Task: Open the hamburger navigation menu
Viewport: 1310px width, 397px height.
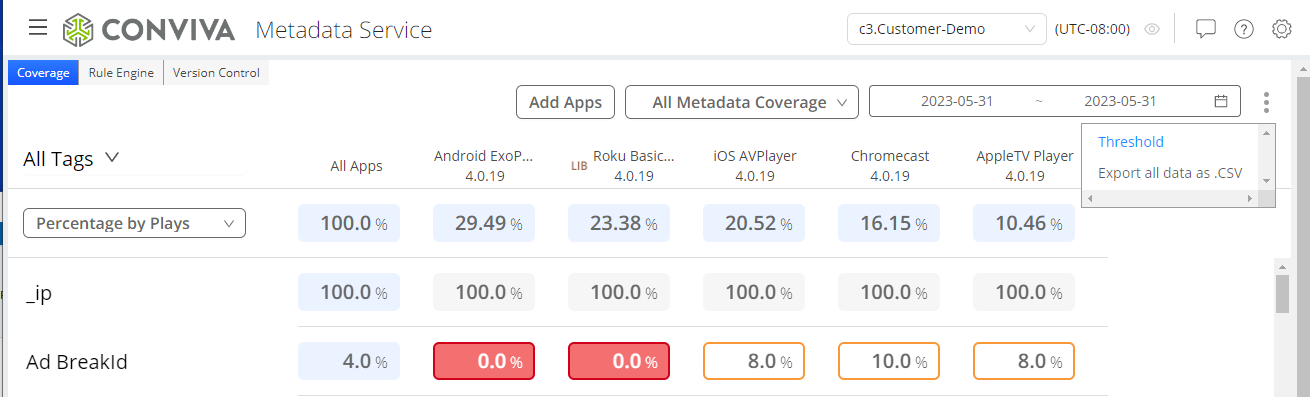Action: click(38, 27)
